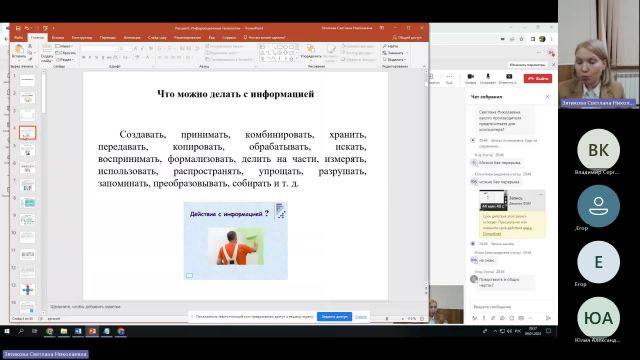Image resolution: width=640 pixels, height=360 pixels.
Task: Switch to the Конструктор ribbon tab
Action: [82, 37]
